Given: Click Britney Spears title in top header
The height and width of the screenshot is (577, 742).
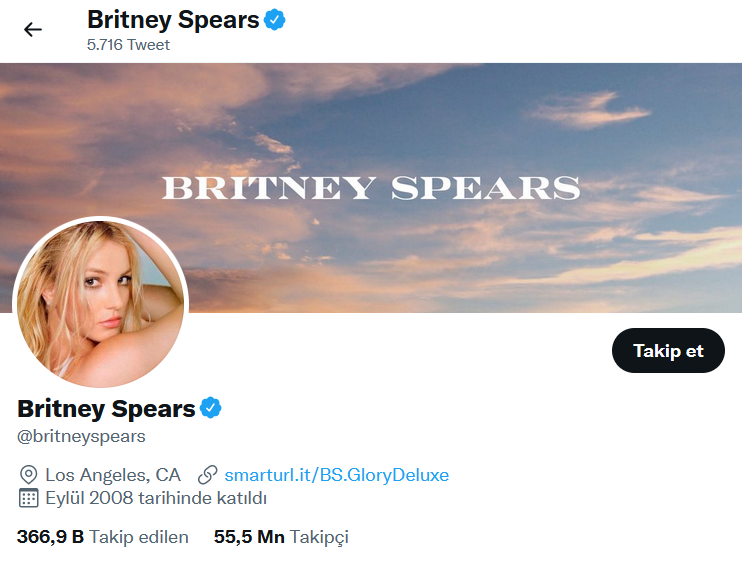Looking at the screenshot, I should click(x=173, y=19).
